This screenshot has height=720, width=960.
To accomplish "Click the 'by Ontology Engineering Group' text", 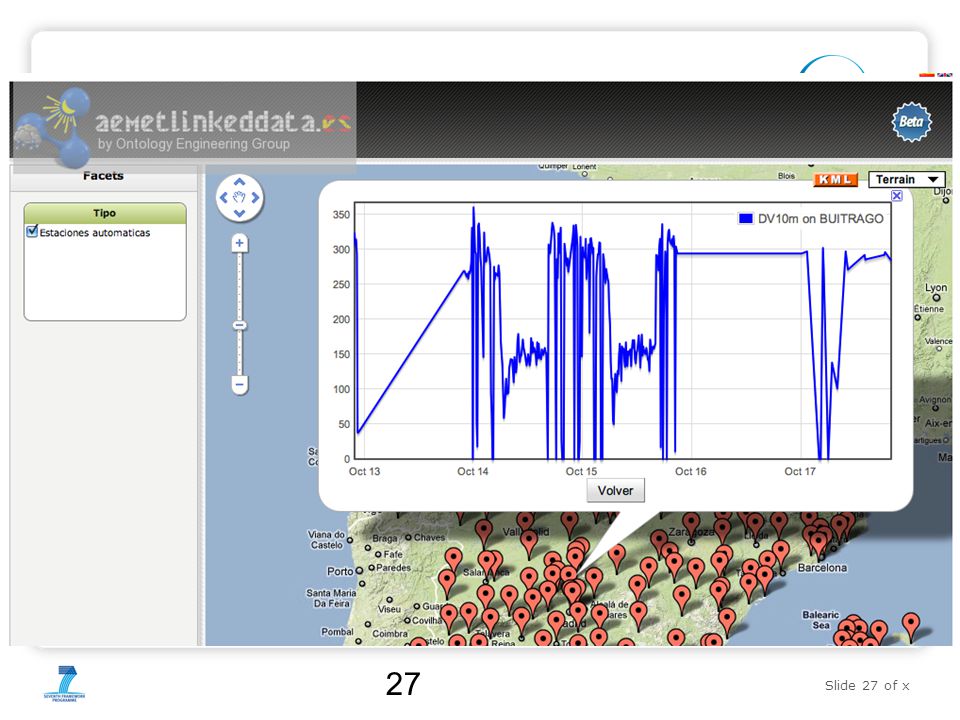I will tap(193, 144).
